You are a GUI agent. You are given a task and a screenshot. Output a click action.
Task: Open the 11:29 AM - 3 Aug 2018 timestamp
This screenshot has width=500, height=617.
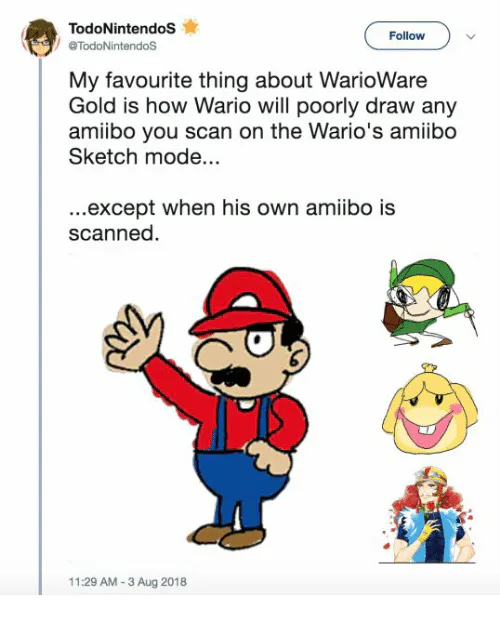(127, 582)
